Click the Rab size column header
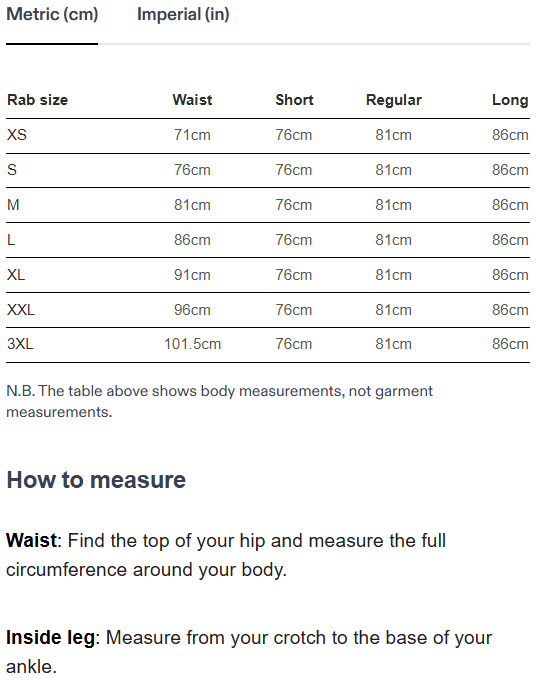This screenshot has width=536, height=680. [37, 100]
